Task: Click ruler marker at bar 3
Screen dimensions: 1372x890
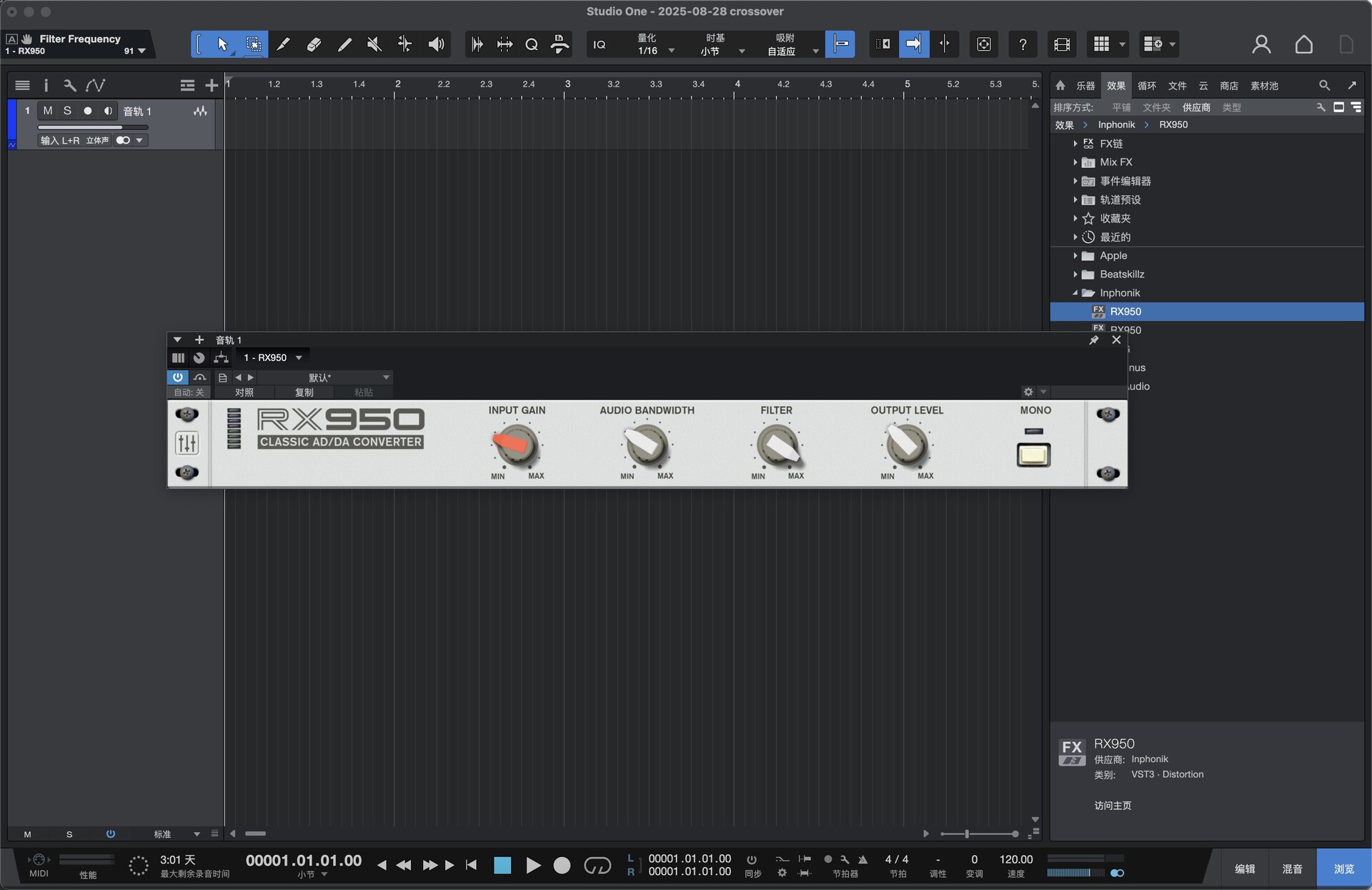Action: tap(567, 84)
